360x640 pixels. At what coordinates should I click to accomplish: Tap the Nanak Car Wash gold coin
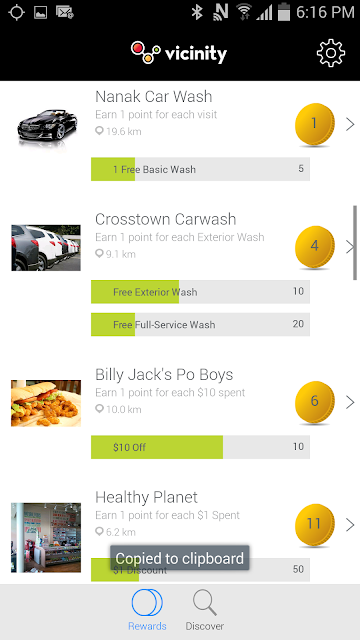click(315, 124)
